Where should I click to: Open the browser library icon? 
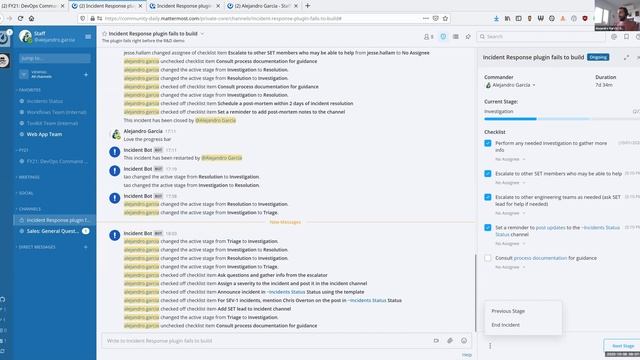pos(507,18)
